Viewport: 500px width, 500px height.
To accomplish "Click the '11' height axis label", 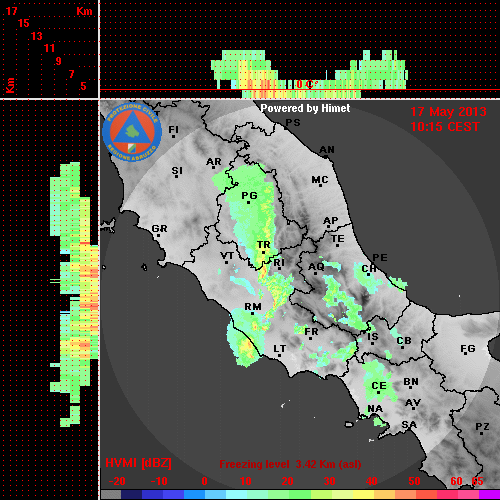I will tap(49, 48).
